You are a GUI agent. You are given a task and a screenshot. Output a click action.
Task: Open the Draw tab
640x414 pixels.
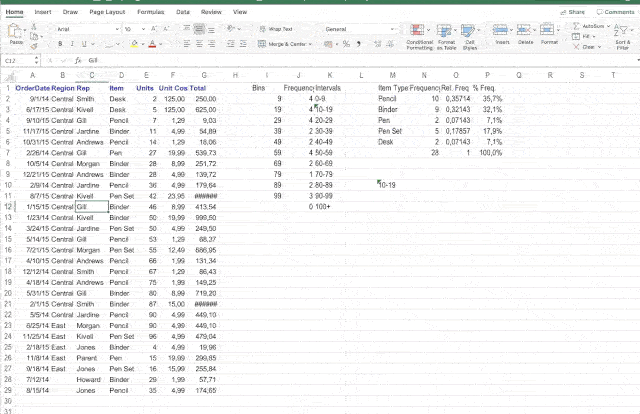(x=70, y=12)
